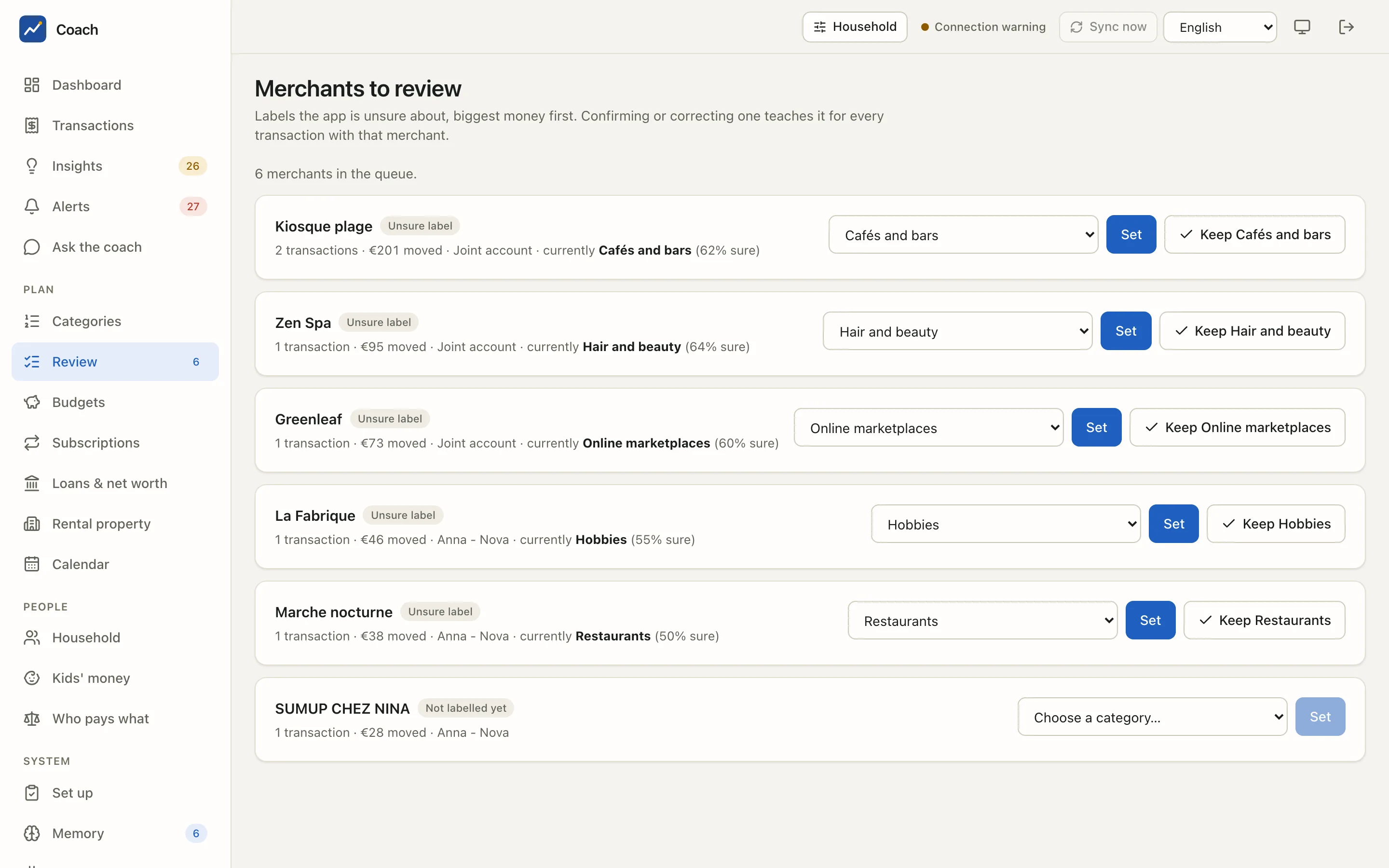Open Ask the coach chat icon
Image resolution: width=1389 pixels, height=868 pixels.
31,247
